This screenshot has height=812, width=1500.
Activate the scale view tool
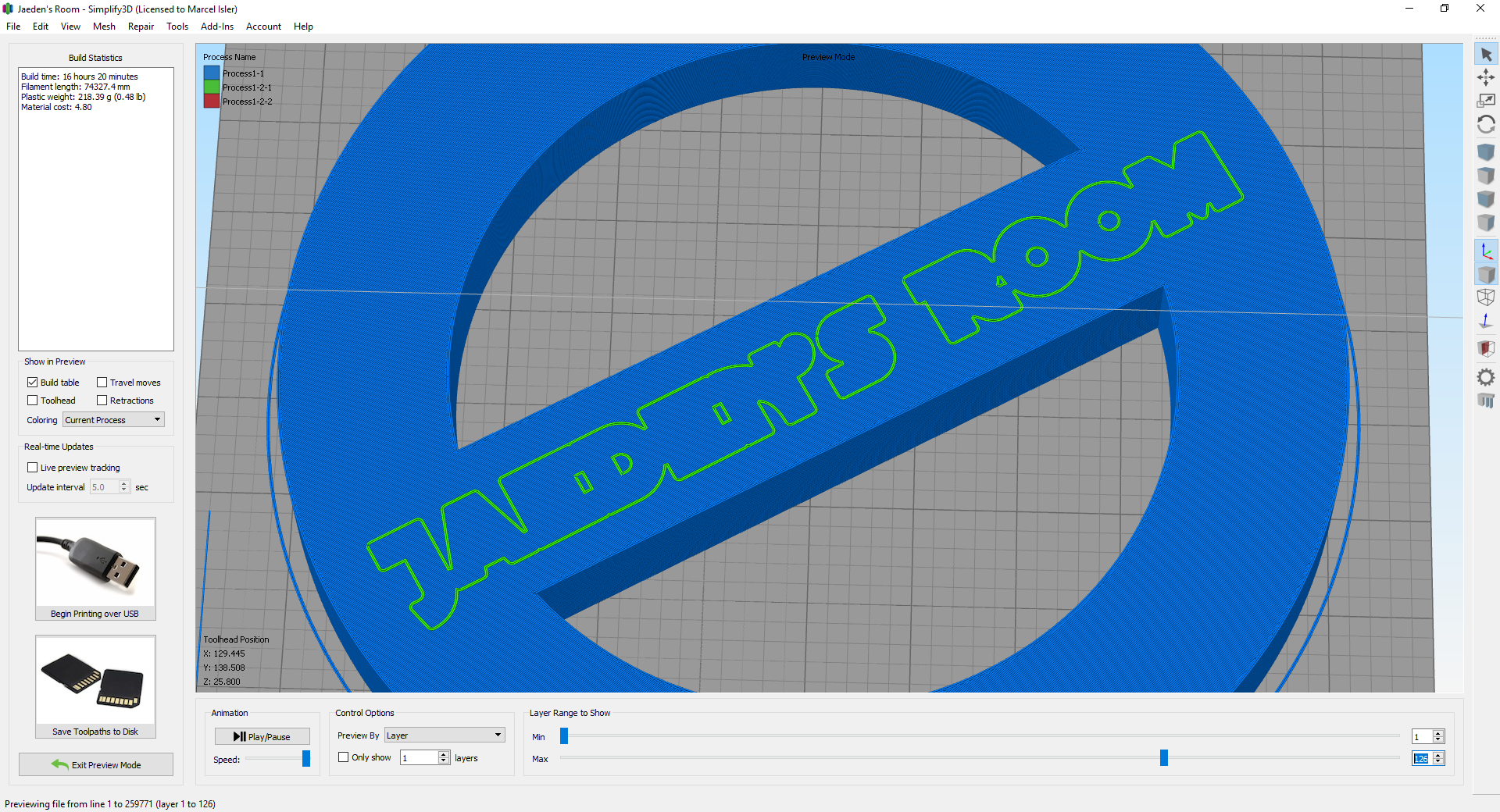point(1486,101)
